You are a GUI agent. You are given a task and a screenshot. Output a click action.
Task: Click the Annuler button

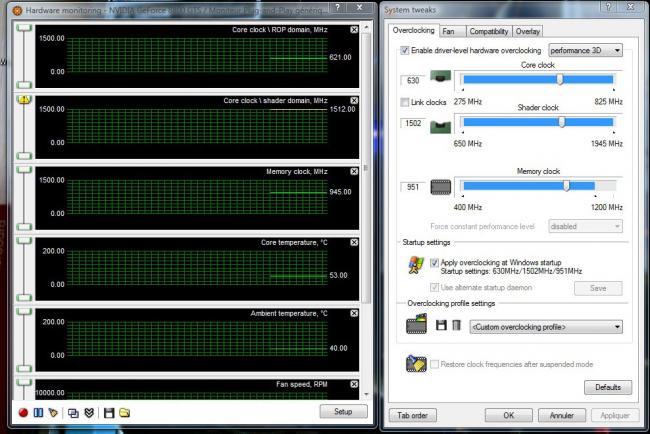pyautogui.click(x=562, y=415)
